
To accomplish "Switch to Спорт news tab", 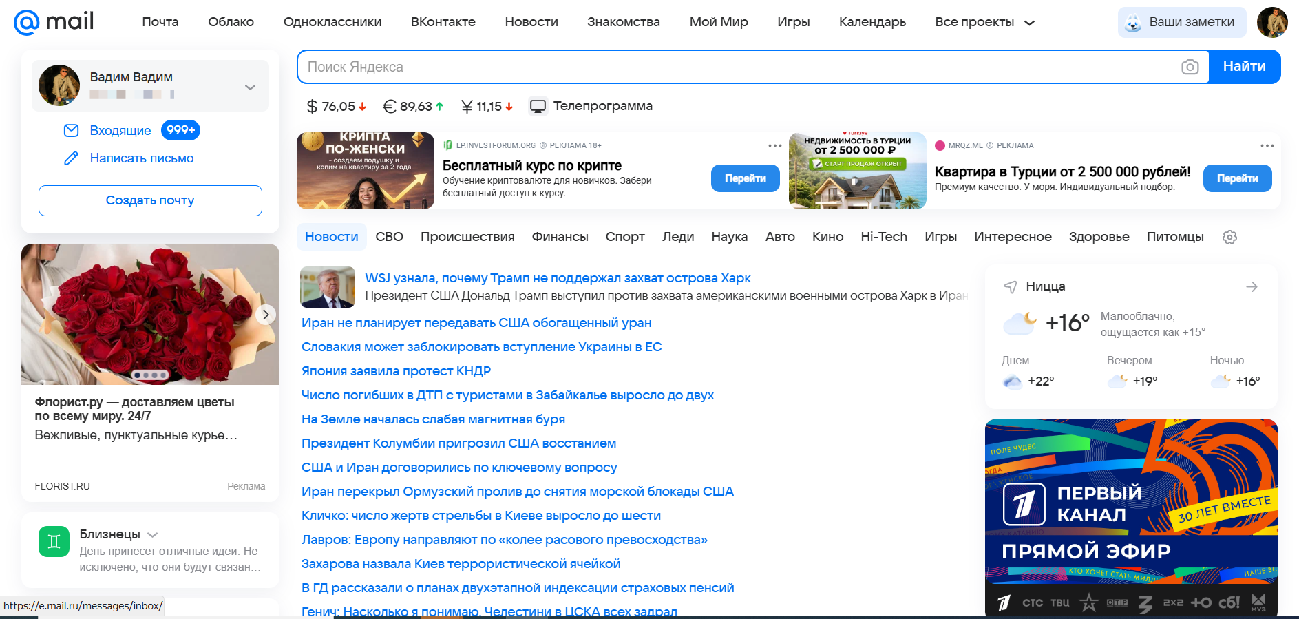I will tap(625, 237).
